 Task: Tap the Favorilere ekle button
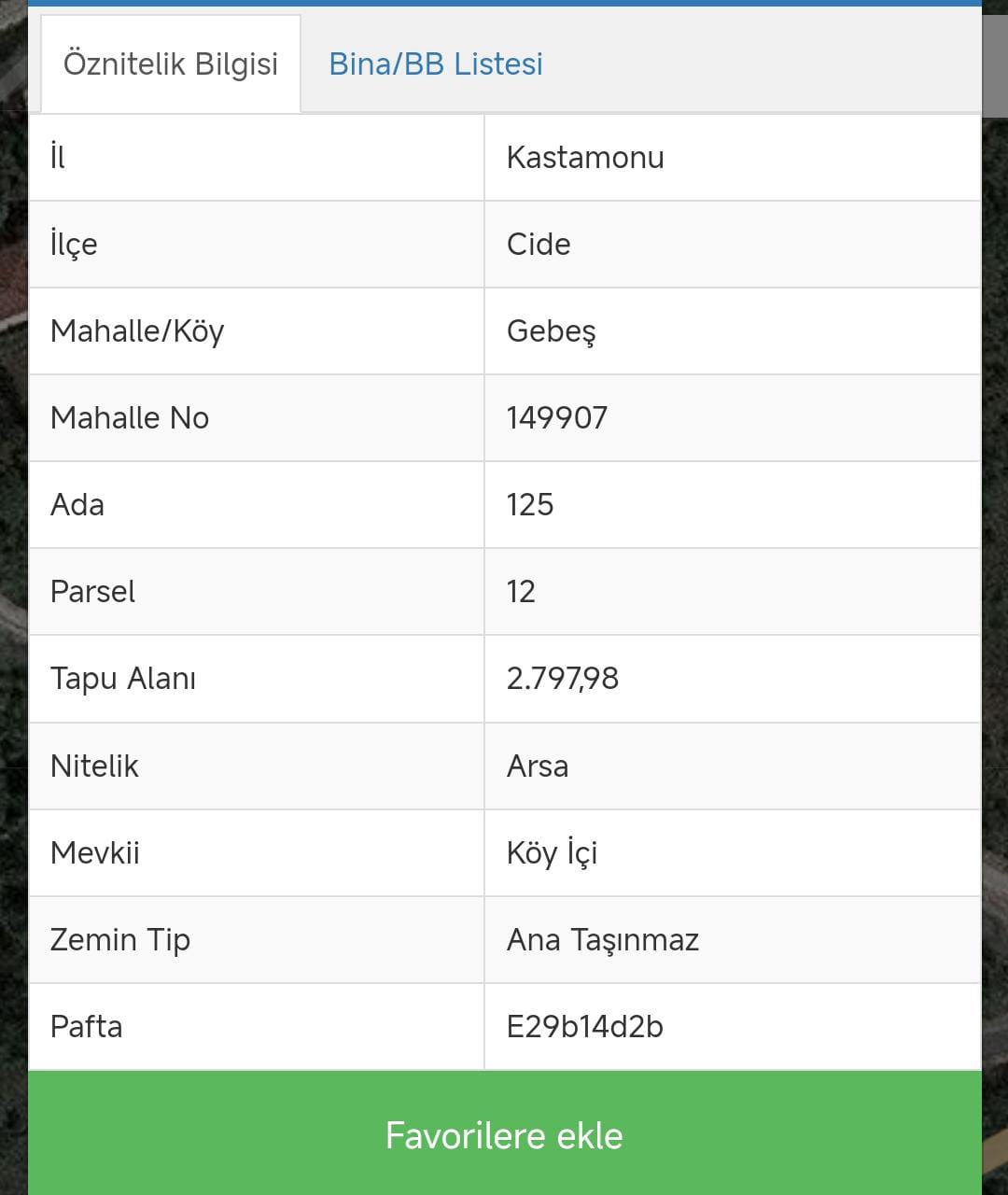coord(505,1133)
